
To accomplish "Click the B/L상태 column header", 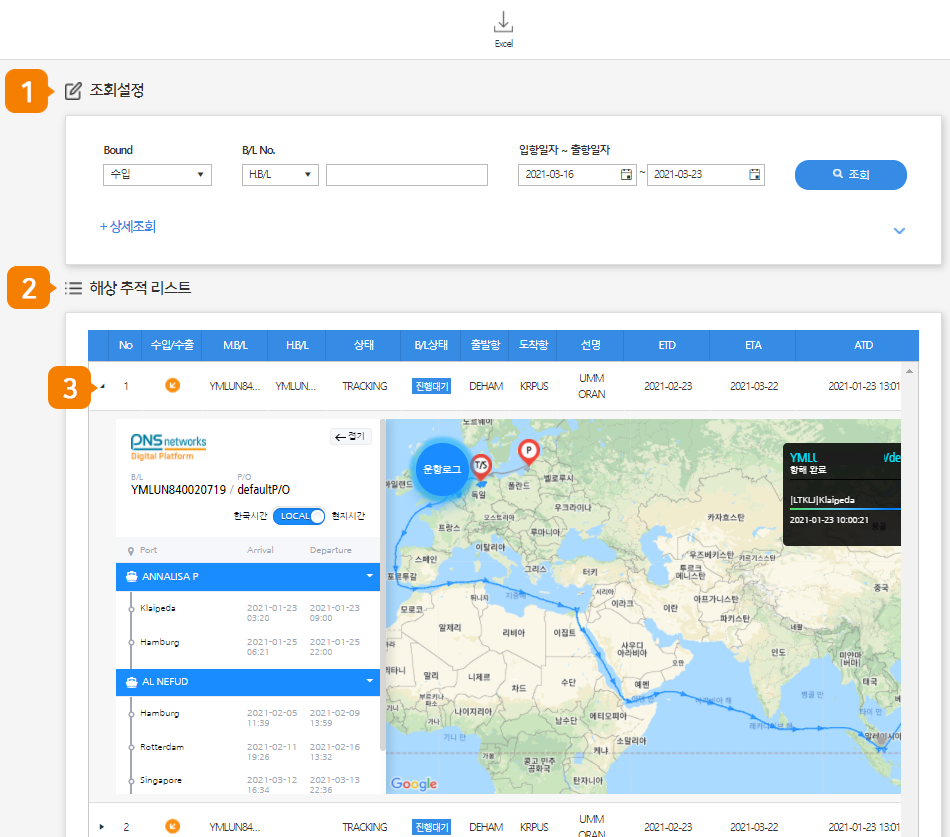I will point(431,345).
